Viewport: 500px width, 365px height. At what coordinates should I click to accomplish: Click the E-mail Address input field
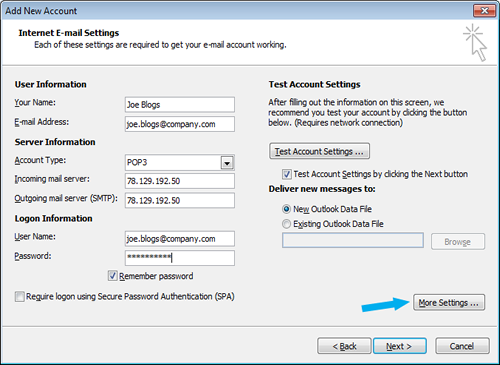point(180,124)
